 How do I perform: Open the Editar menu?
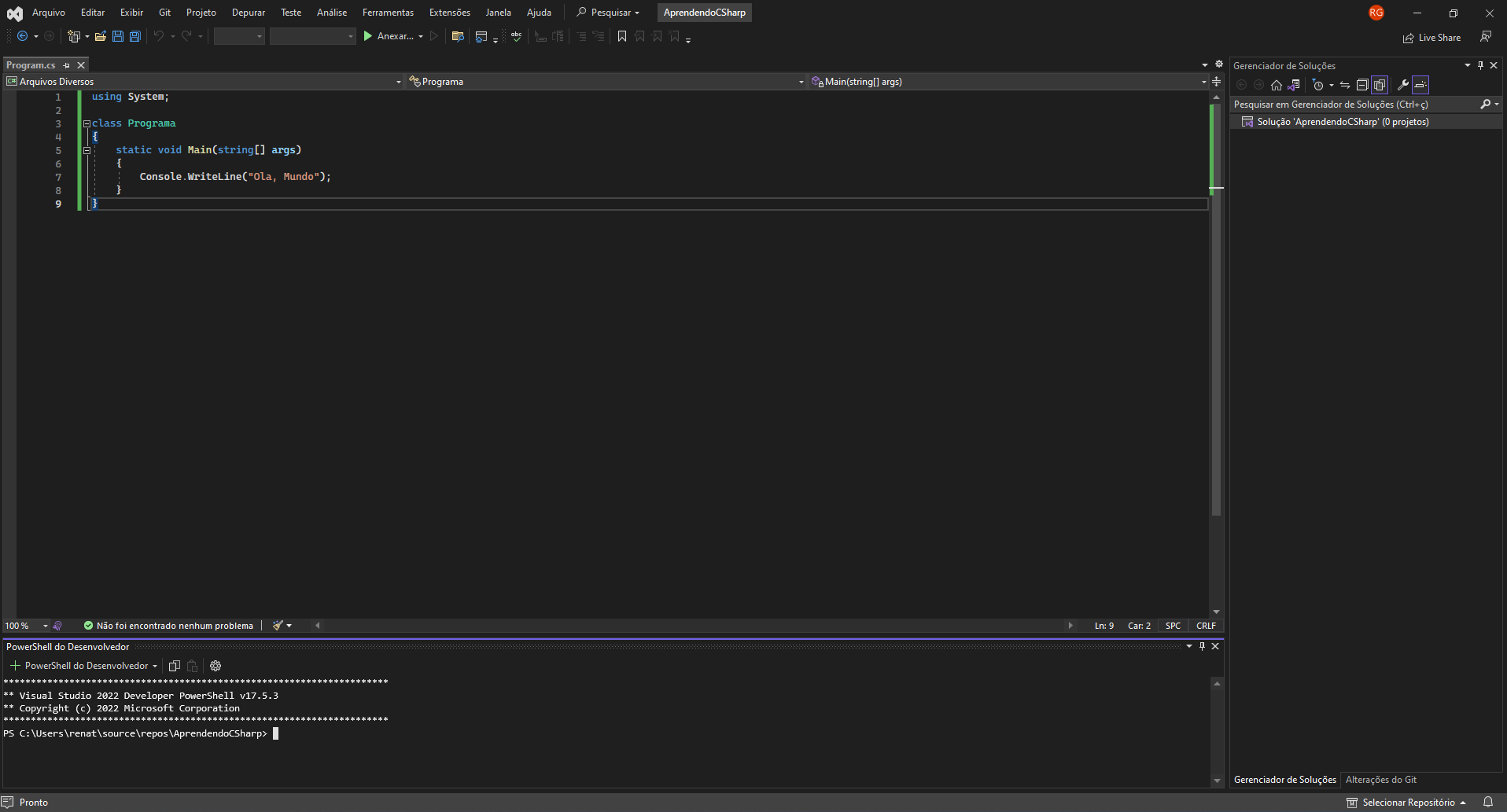coord(93,13)
